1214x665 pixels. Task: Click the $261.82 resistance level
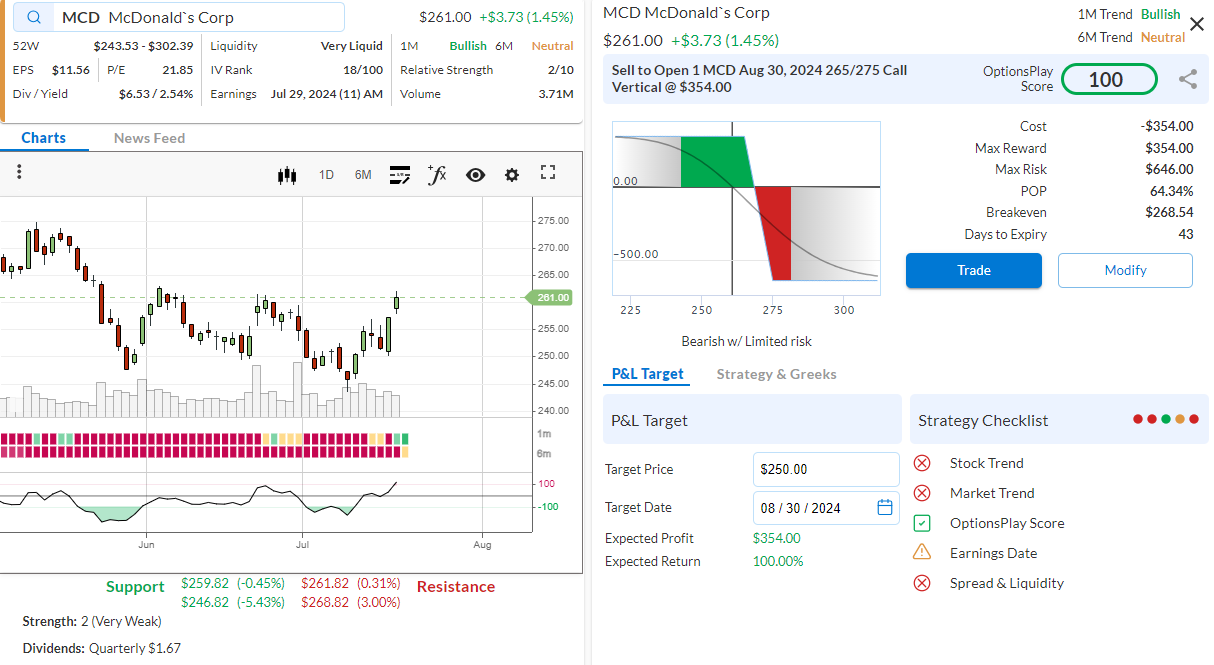350,583
